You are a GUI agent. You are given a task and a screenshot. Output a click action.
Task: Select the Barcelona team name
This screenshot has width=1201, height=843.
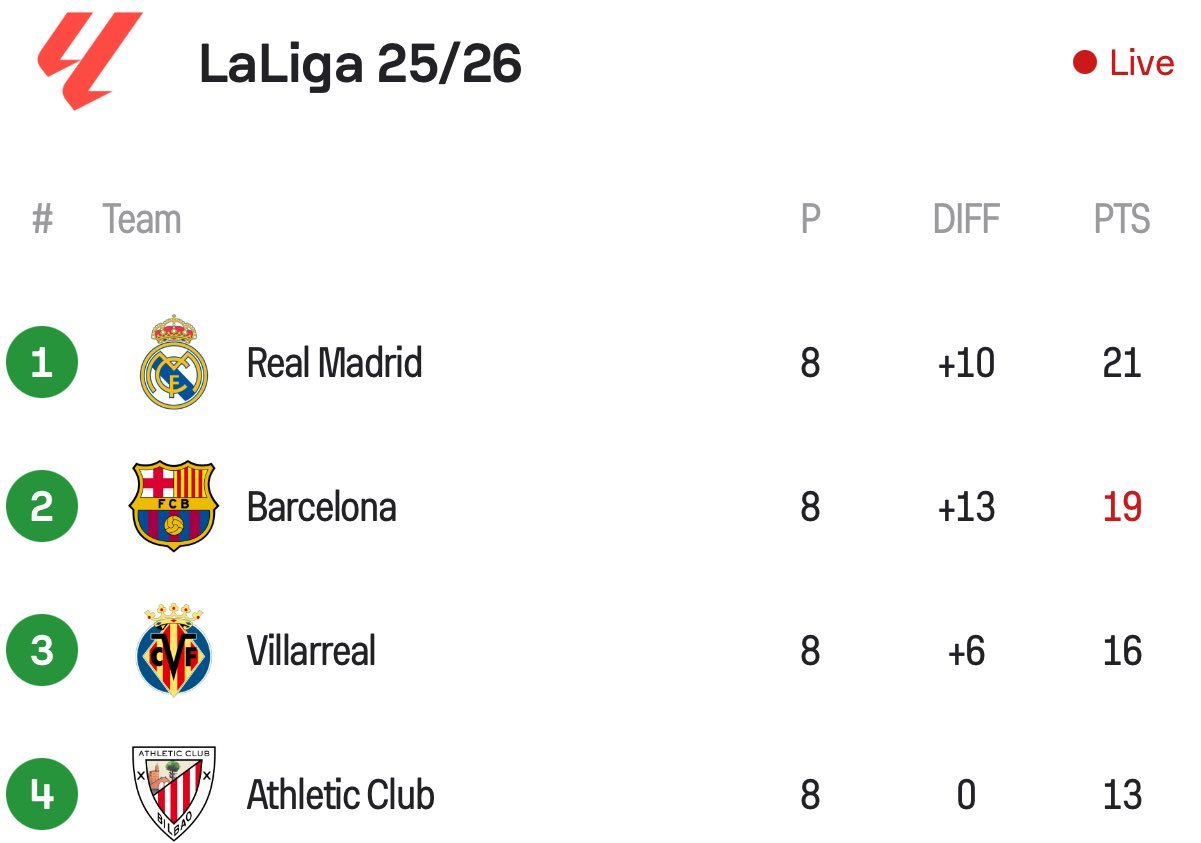pos(322,507)
